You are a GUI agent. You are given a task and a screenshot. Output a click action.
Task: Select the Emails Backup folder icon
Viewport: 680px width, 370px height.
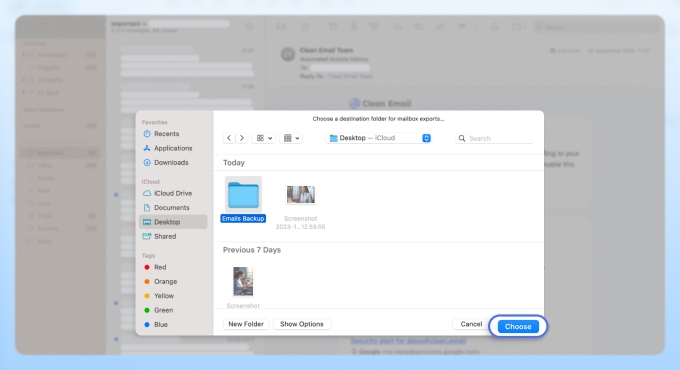[243, 194]
